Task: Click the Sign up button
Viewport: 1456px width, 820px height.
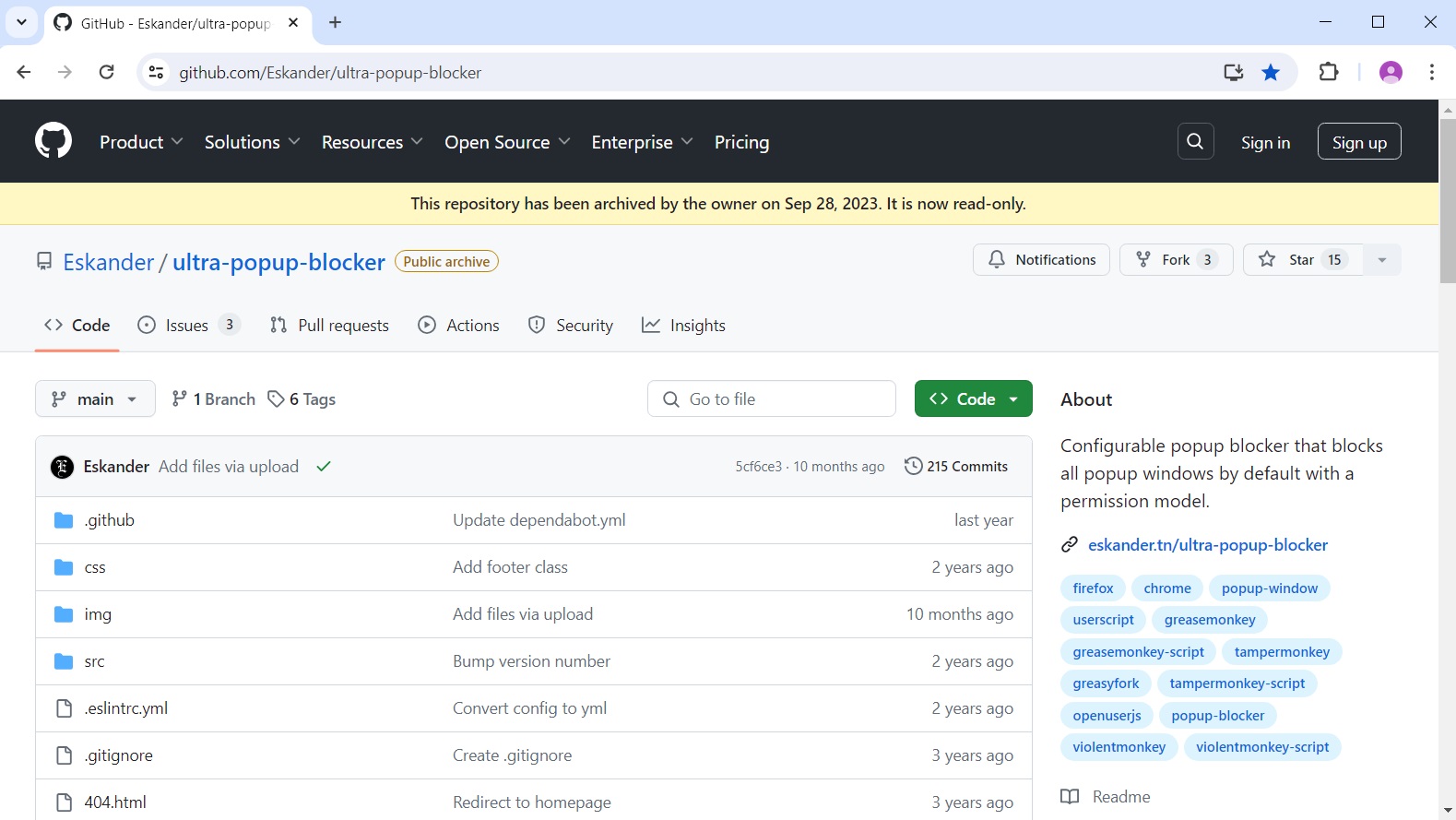Action: coord(1359,142)
